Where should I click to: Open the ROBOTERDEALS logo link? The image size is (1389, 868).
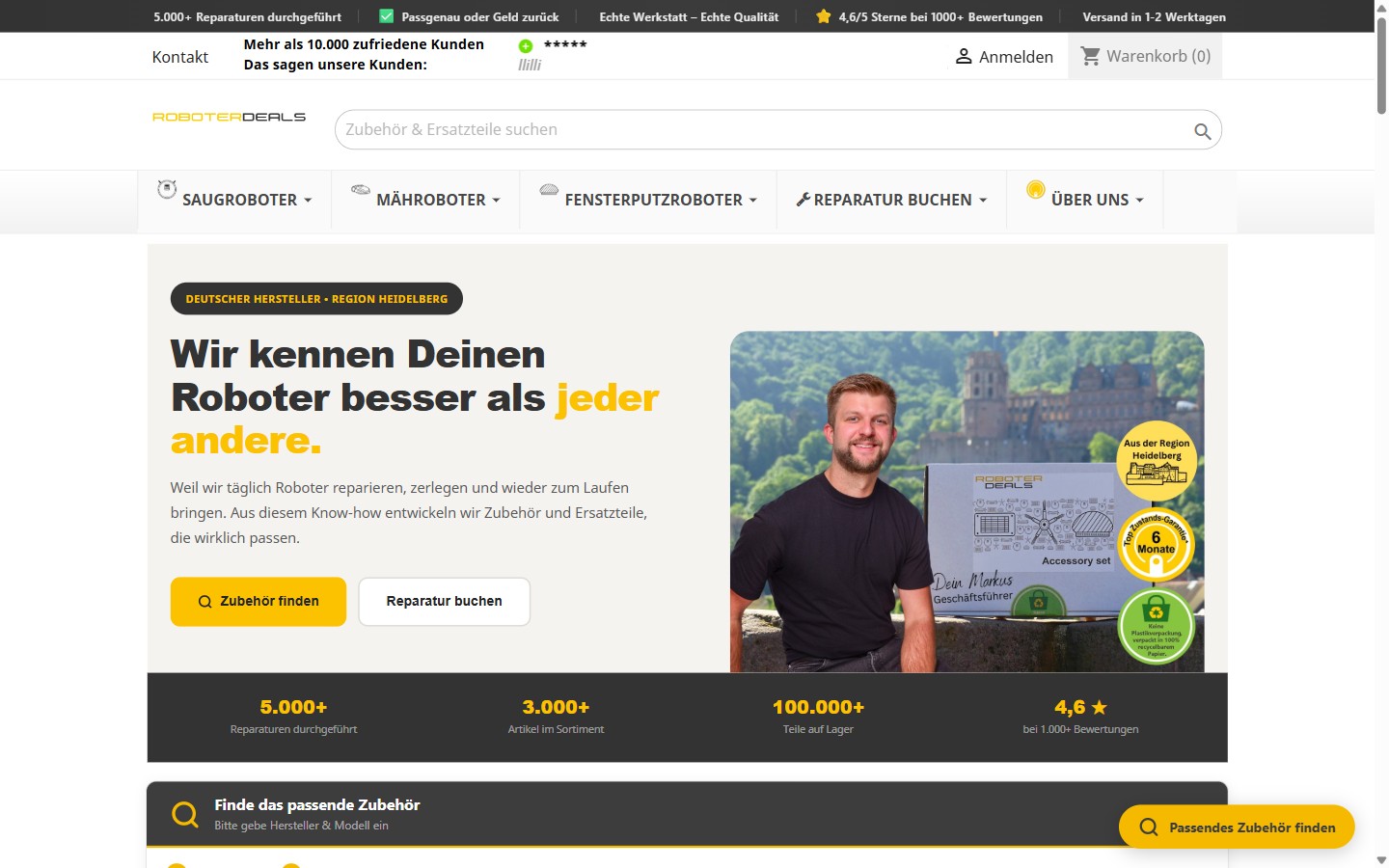(229, 117)
